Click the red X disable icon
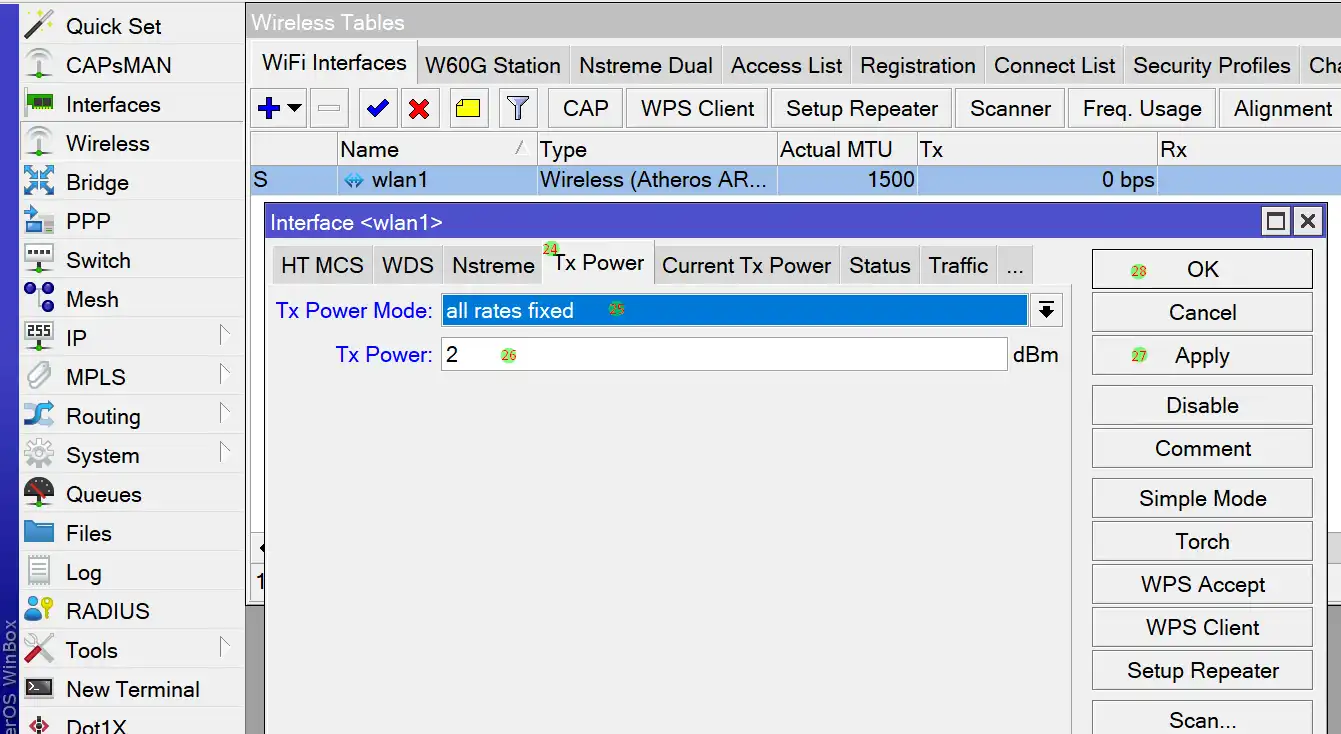Viewport: 1341px width, 734px height. click(x=420, y=108)
